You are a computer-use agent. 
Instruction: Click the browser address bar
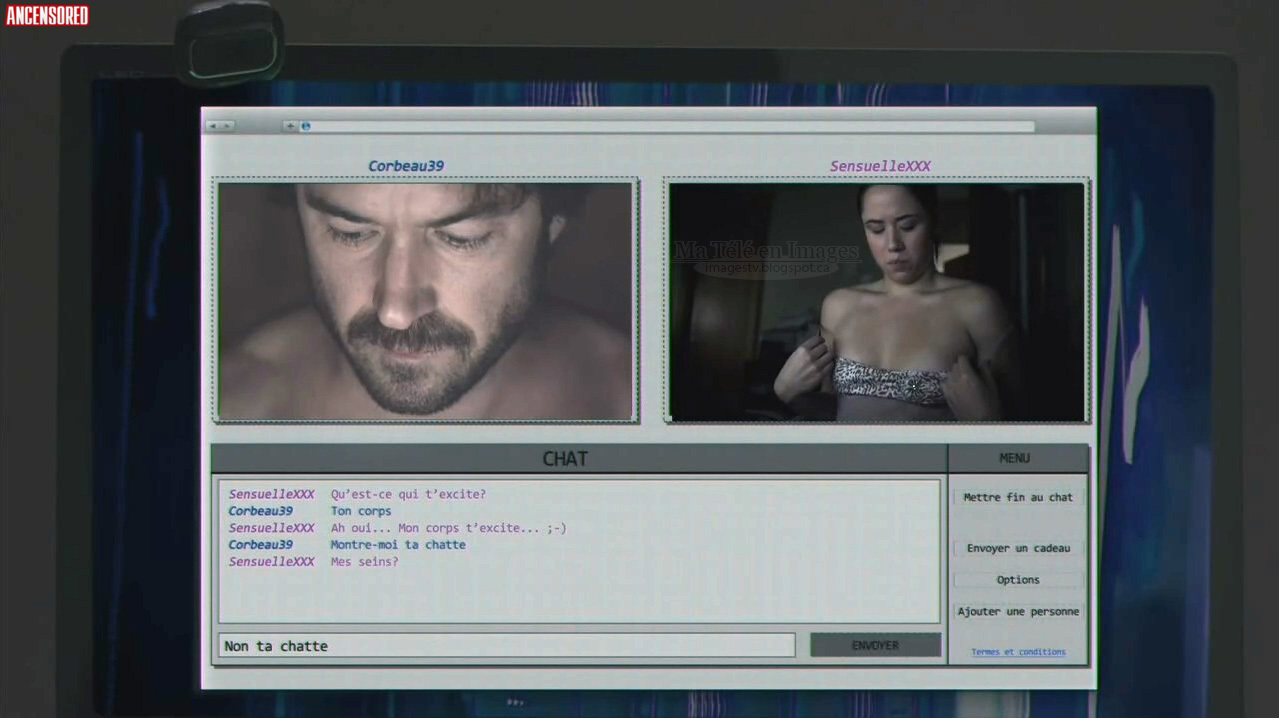click(670, 126)
